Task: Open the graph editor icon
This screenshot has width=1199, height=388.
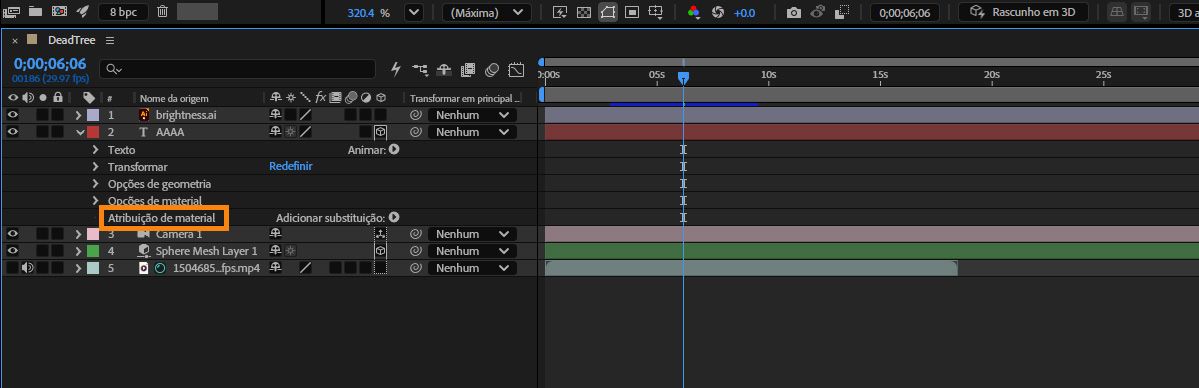Action: tap(516, 70)
